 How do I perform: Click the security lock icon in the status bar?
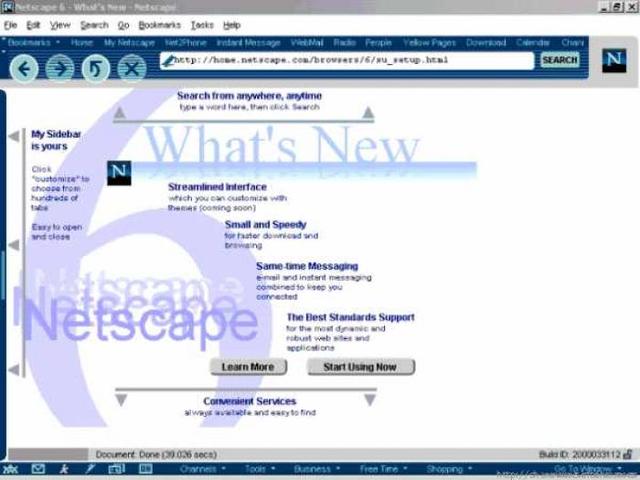tap(628, 454)
